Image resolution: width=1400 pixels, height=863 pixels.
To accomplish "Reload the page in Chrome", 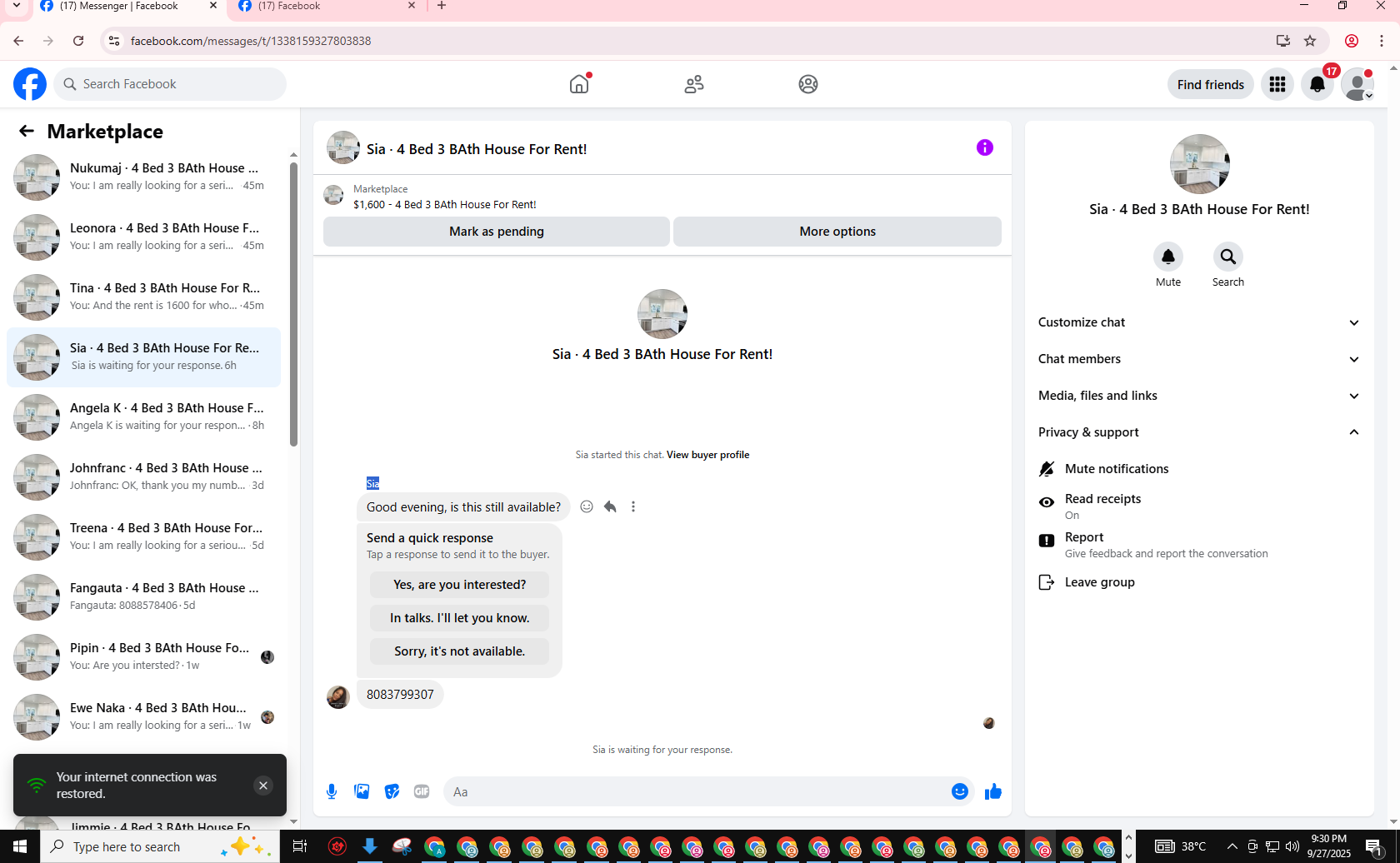I will coord(78,41).
